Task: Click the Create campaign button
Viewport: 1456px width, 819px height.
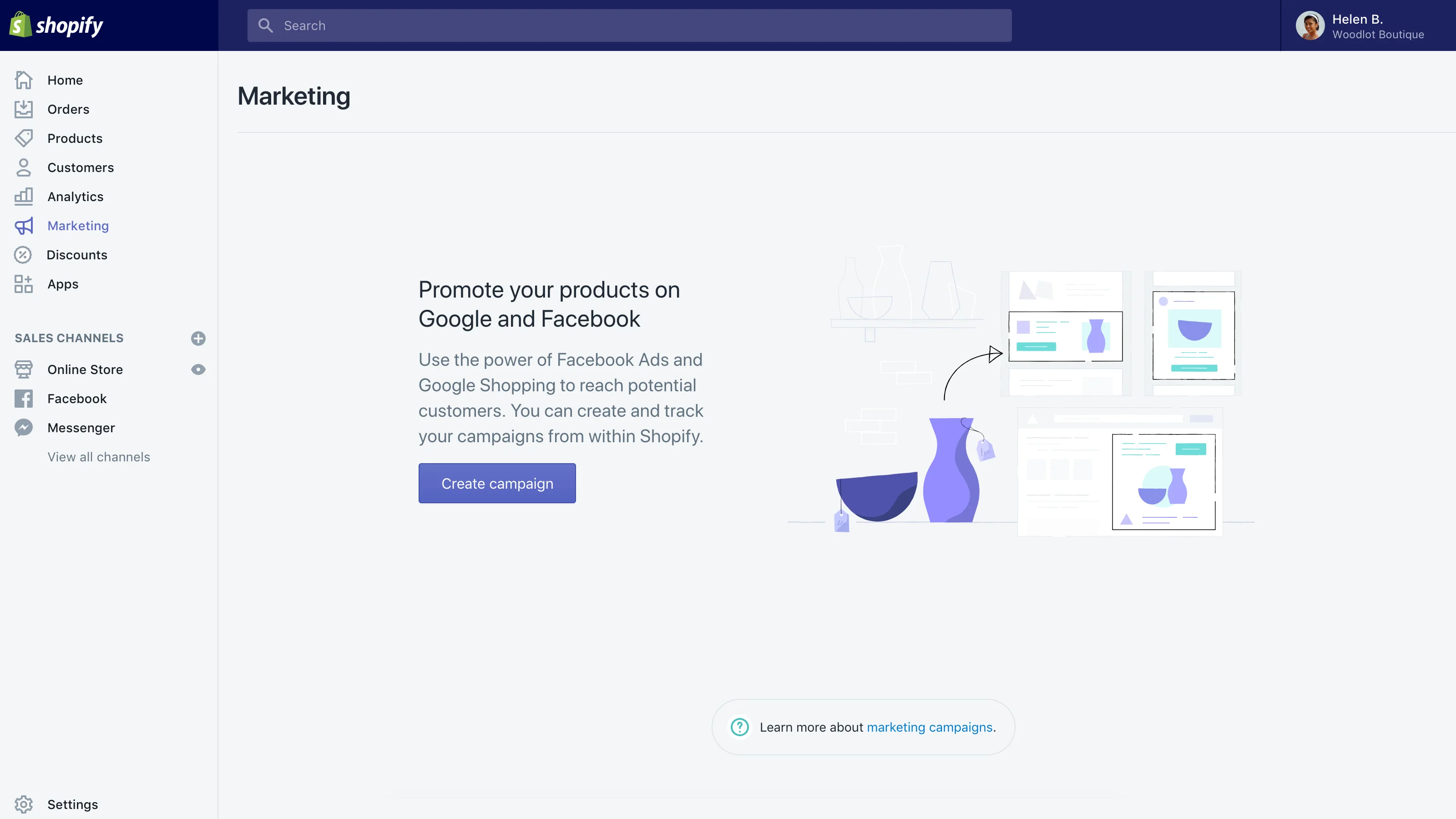Action: coord(497,483)
